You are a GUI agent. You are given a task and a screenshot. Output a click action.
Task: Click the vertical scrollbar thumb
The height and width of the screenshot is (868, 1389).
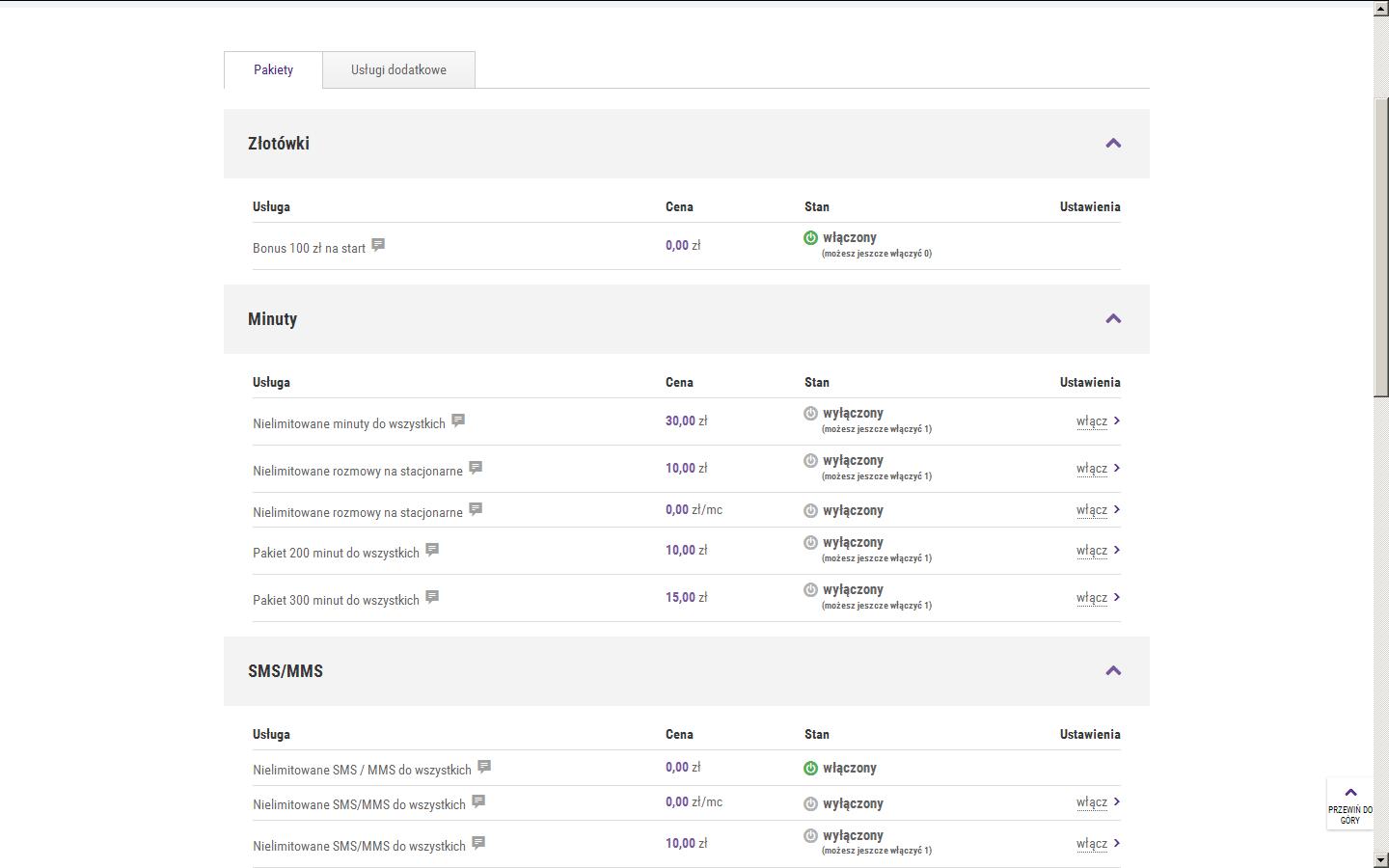click(x=1381, y=247)
